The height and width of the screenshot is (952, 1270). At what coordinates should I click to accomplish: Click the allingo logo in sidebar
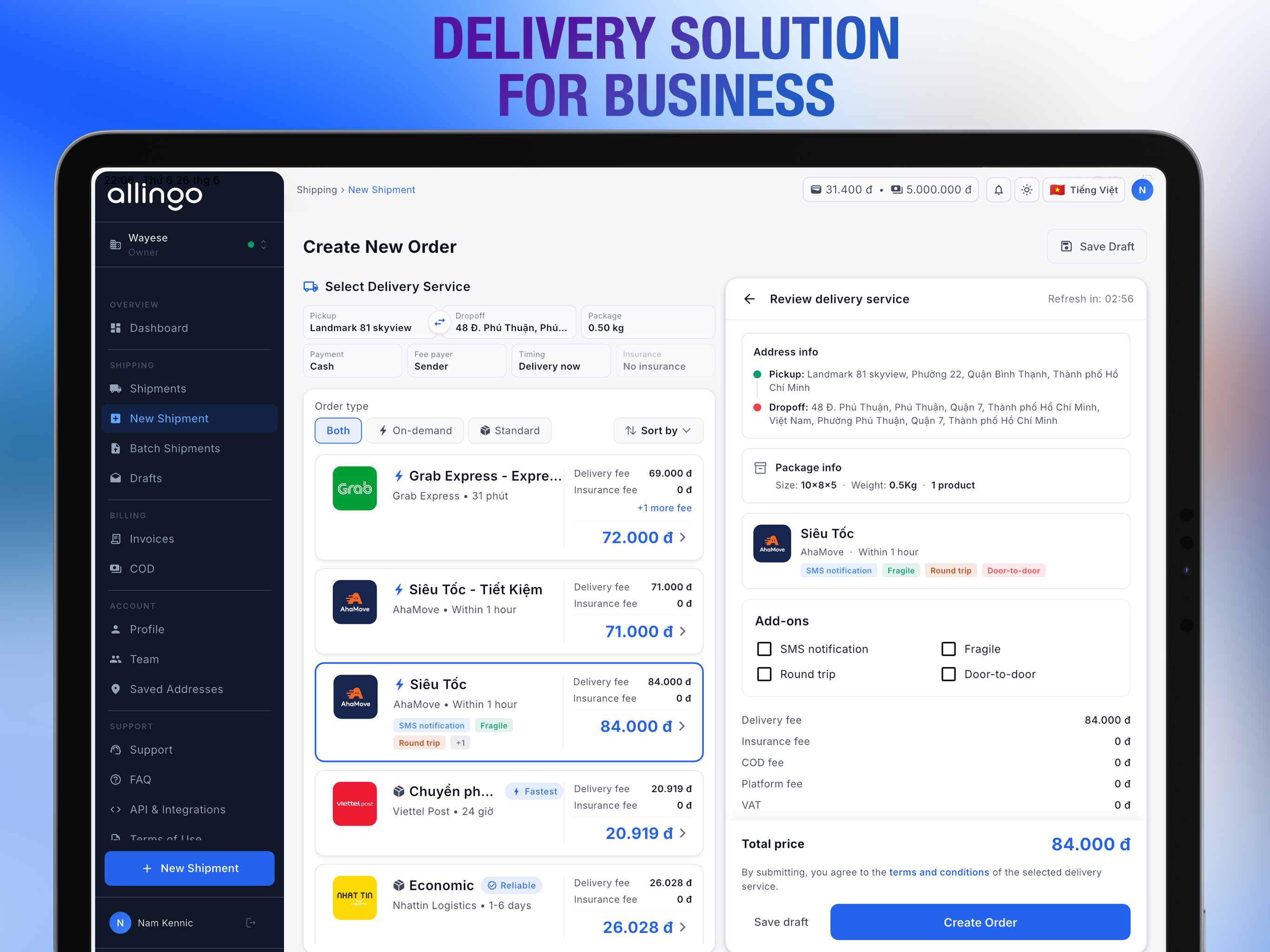pos(155,196)
